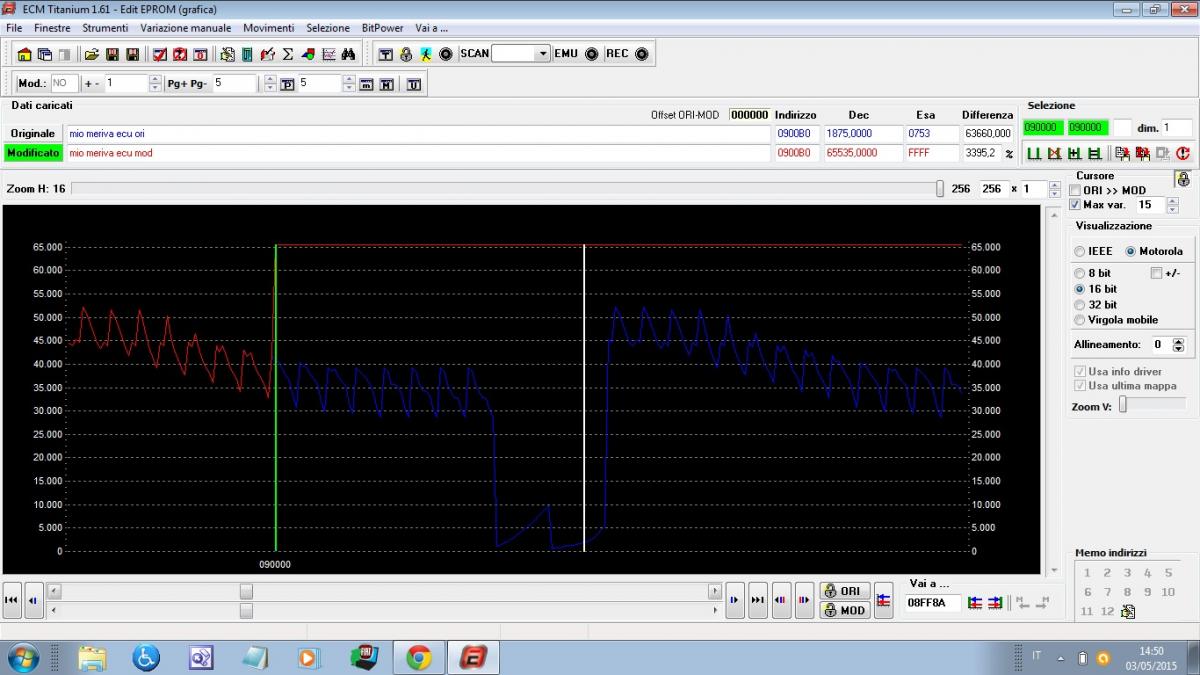
Task: Click the Mod.: label button
Action: click(31, 84)
